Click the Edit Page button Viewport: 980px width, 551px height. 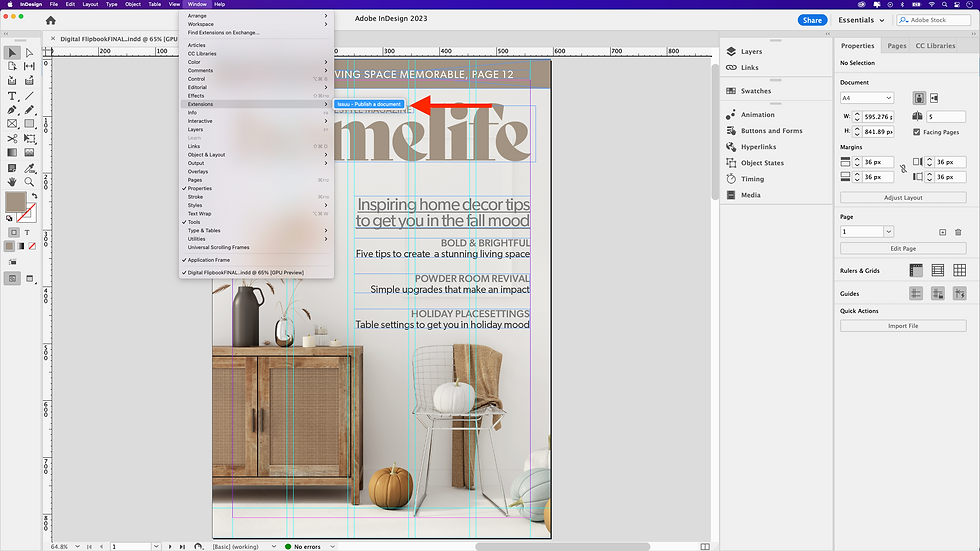tap(903, 248)
